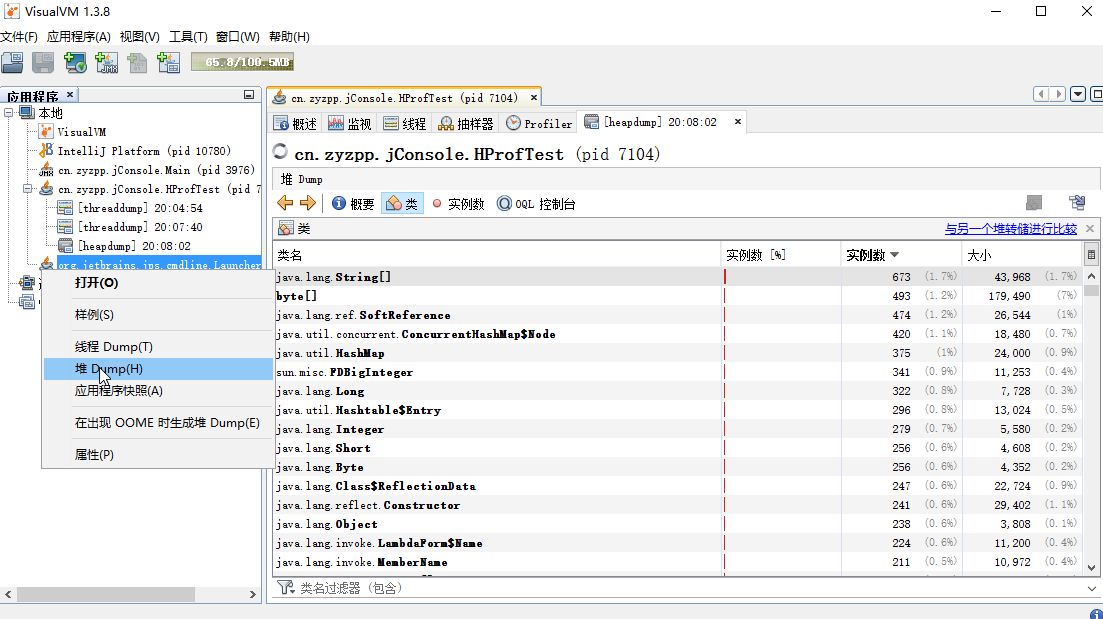Click the add remote host toolbar icon
The height and width of the screenshot is (619, 1103).
[75, 62]
